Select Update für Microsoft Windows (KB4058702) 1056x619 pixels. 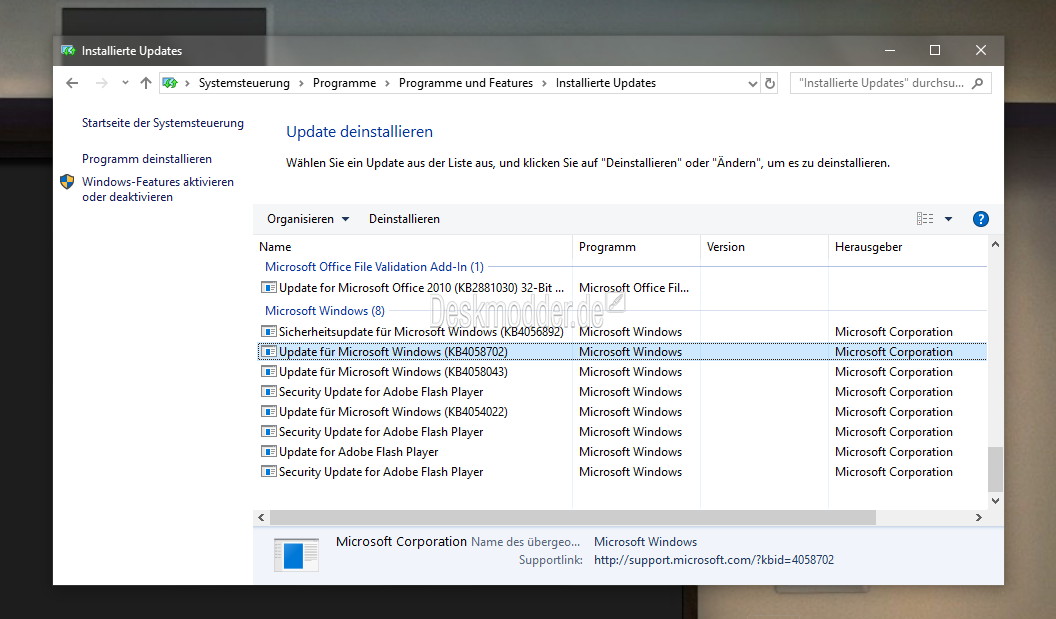point(623,352)
